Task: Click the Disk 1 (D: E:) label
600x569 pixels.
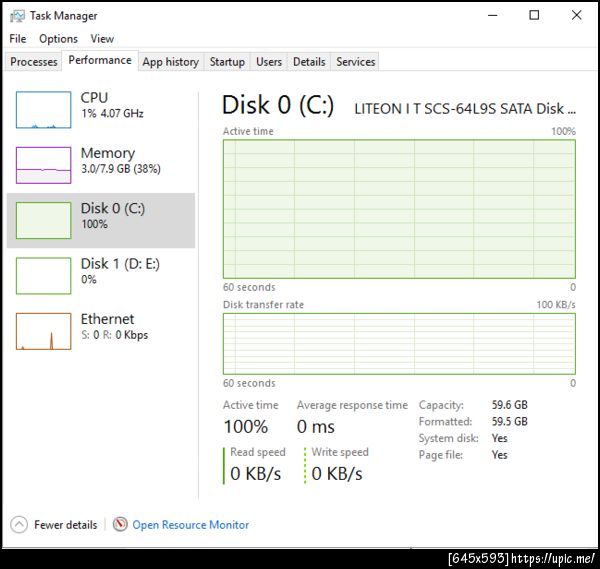Action: [x=120, y=264]
